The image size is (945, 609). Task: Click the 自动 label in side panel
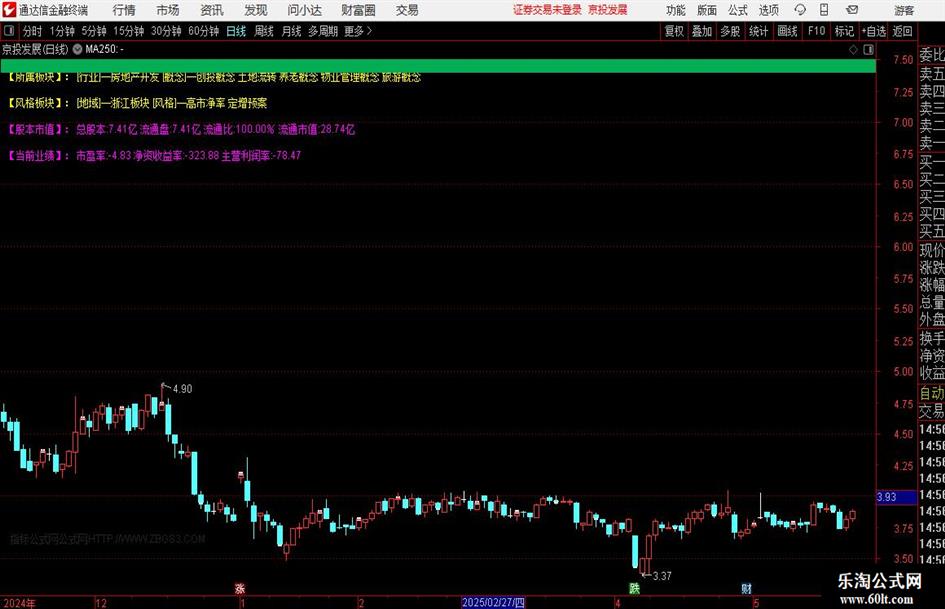pos(932,393)
